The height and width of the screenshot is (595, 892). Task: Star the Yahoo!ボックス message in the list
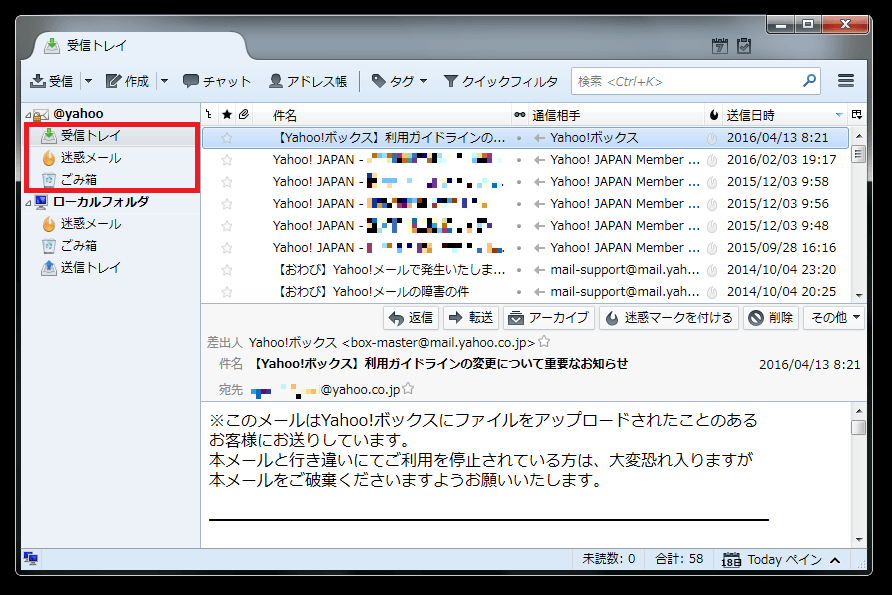[x=227, y=138]
